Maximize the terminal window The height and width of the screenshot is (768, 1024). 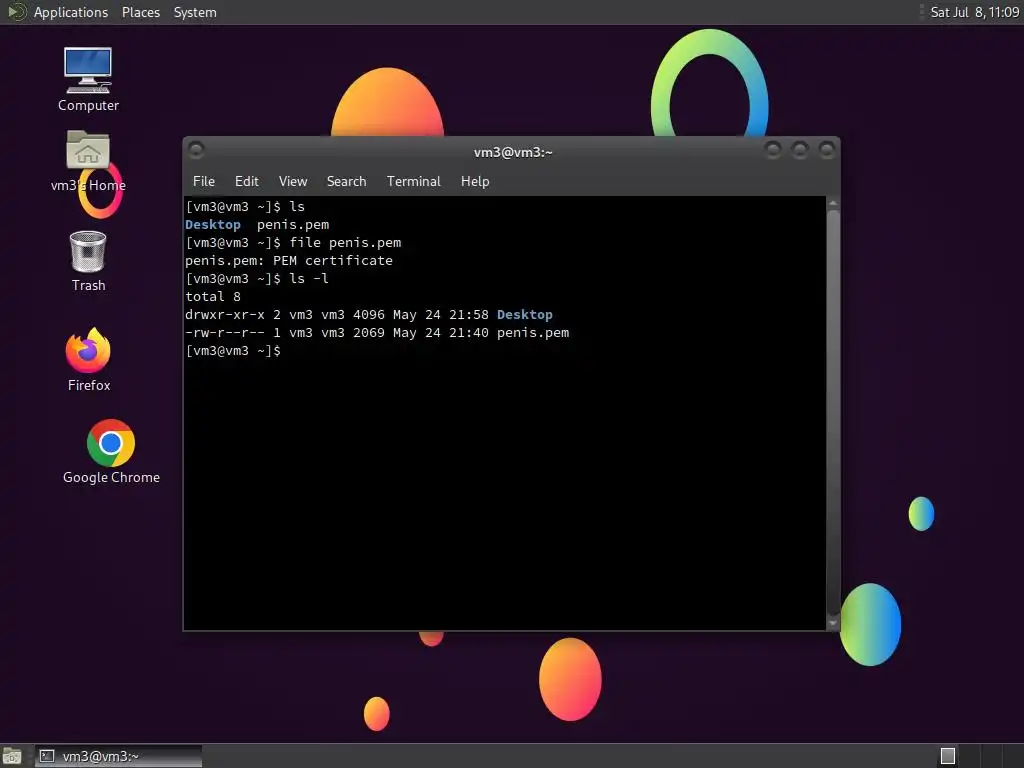800,150
